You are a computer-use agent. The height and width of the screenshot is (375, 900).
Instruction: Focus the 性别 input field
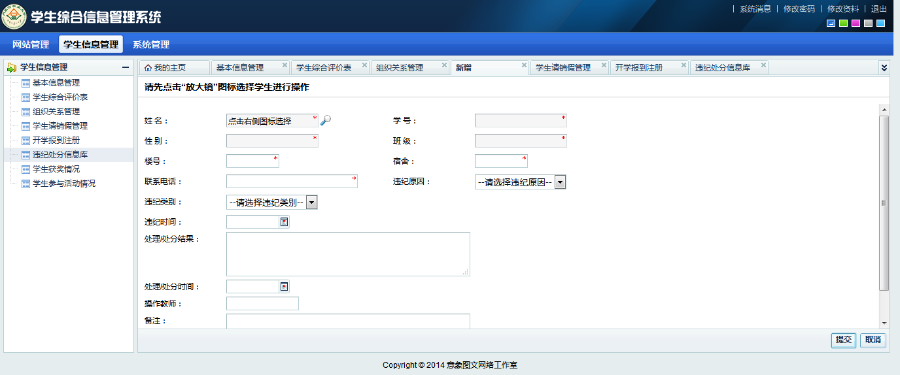[272, 141]
